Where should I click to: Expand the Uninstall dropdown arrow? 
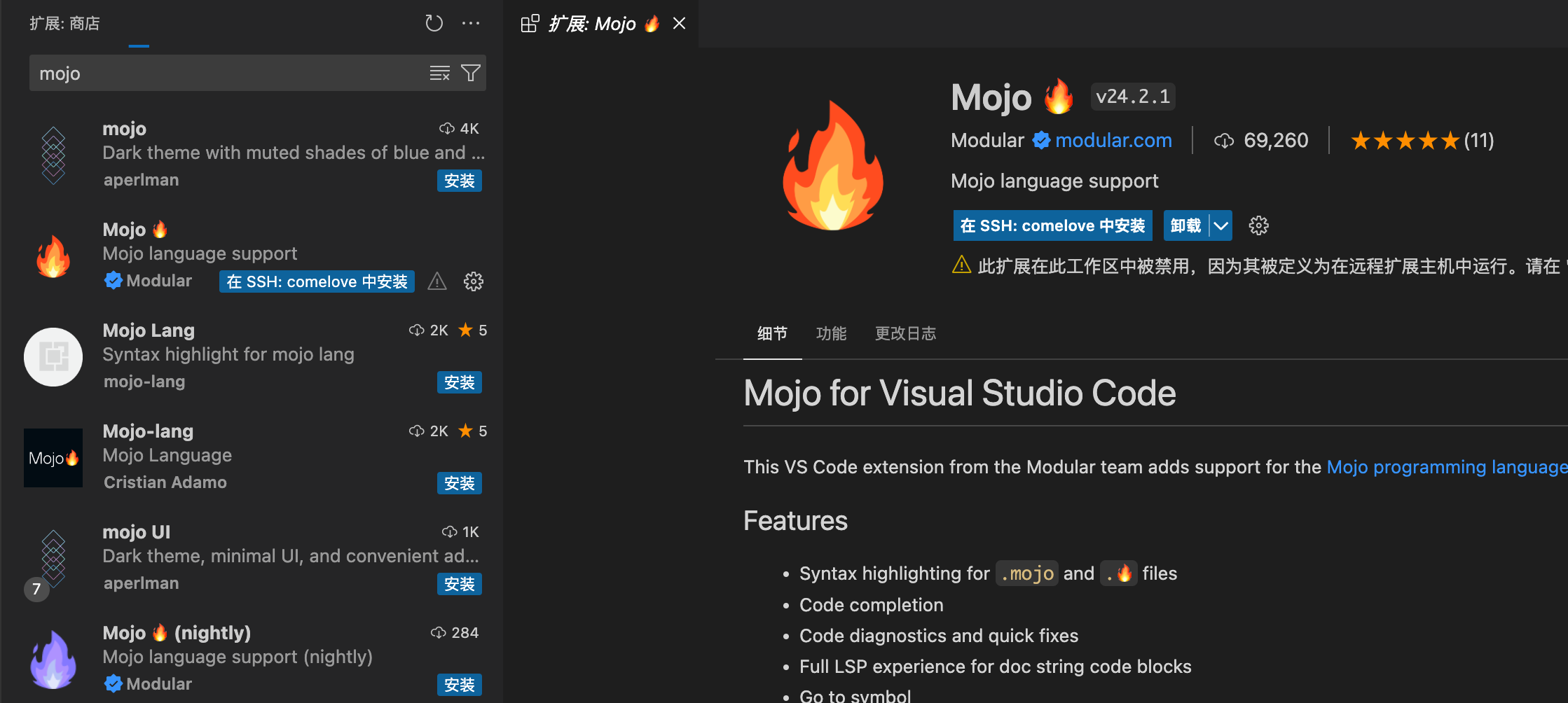[x=1220, y=225]
